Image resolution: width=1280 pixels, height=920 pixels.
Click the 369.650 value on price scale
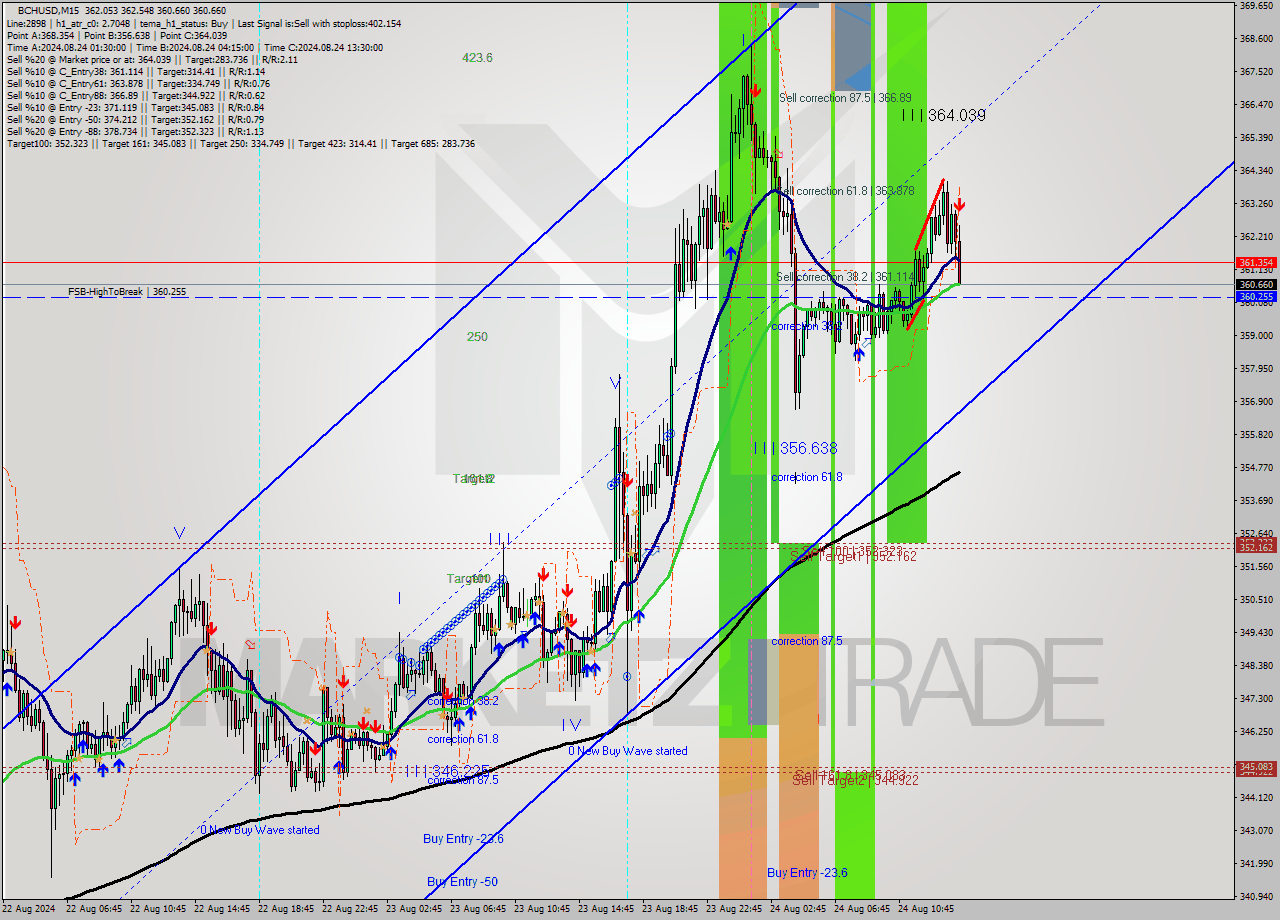(1256, 6)
